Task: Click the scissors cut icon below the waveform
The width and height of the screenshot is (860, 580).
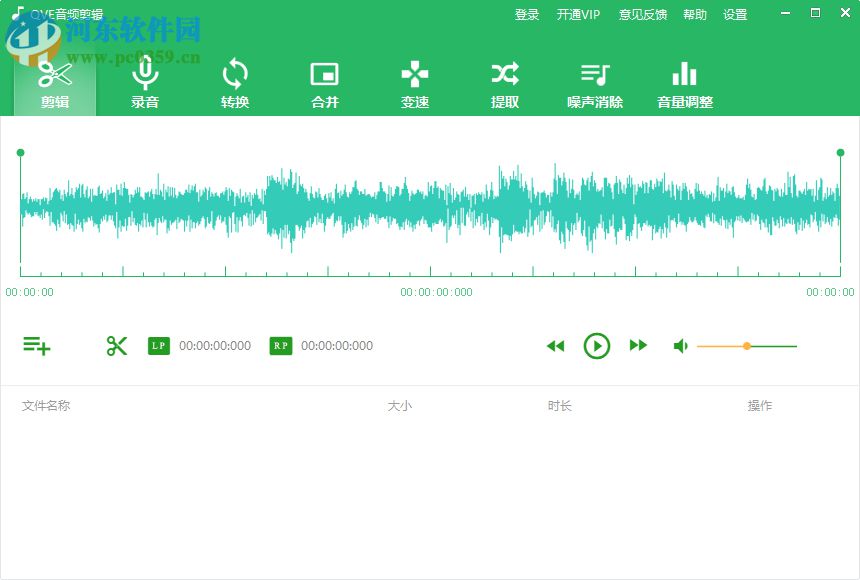Action: (117, 345)
